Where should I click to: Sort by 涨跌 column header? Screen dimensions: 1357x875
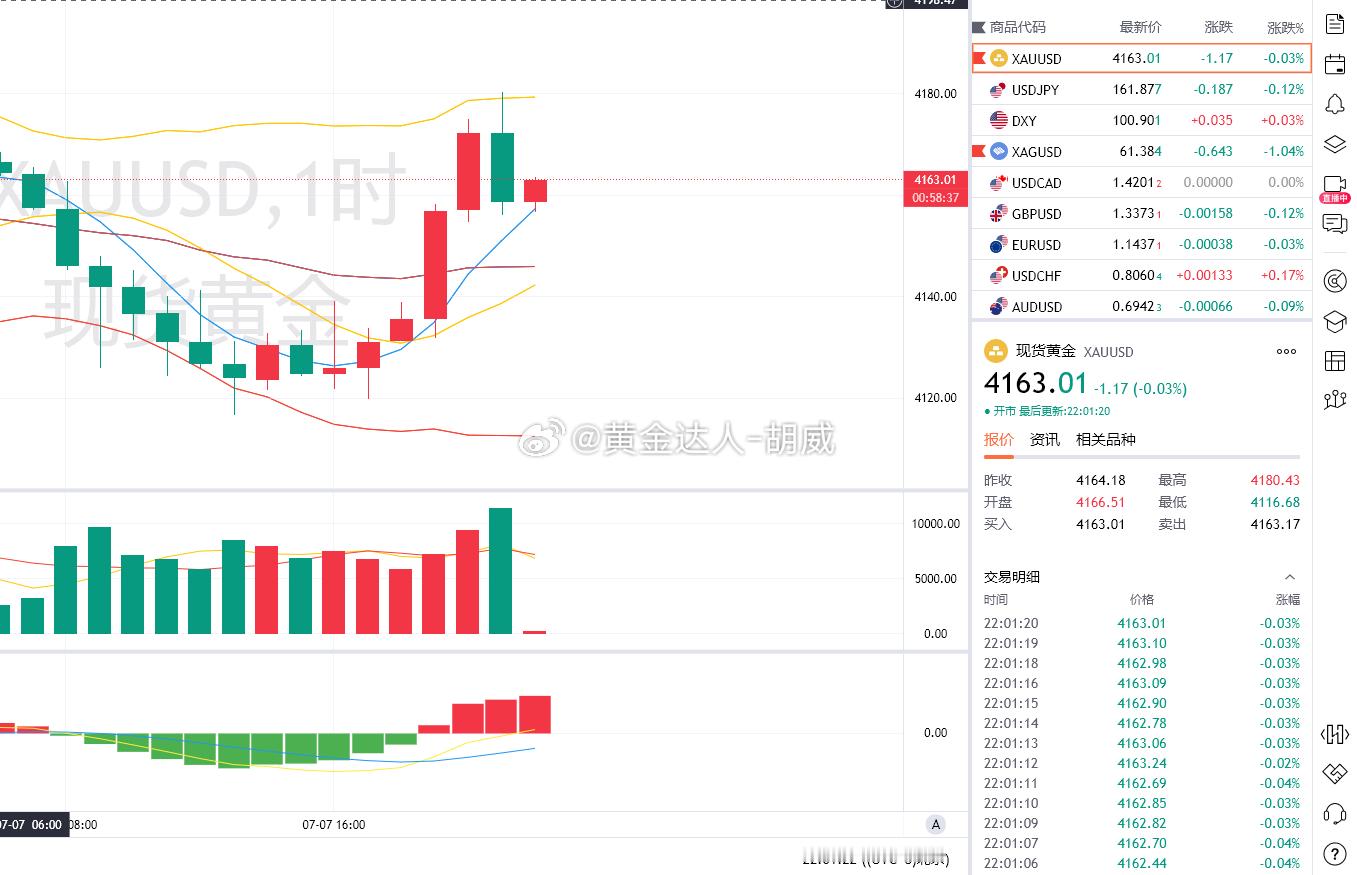[1218, 28]
